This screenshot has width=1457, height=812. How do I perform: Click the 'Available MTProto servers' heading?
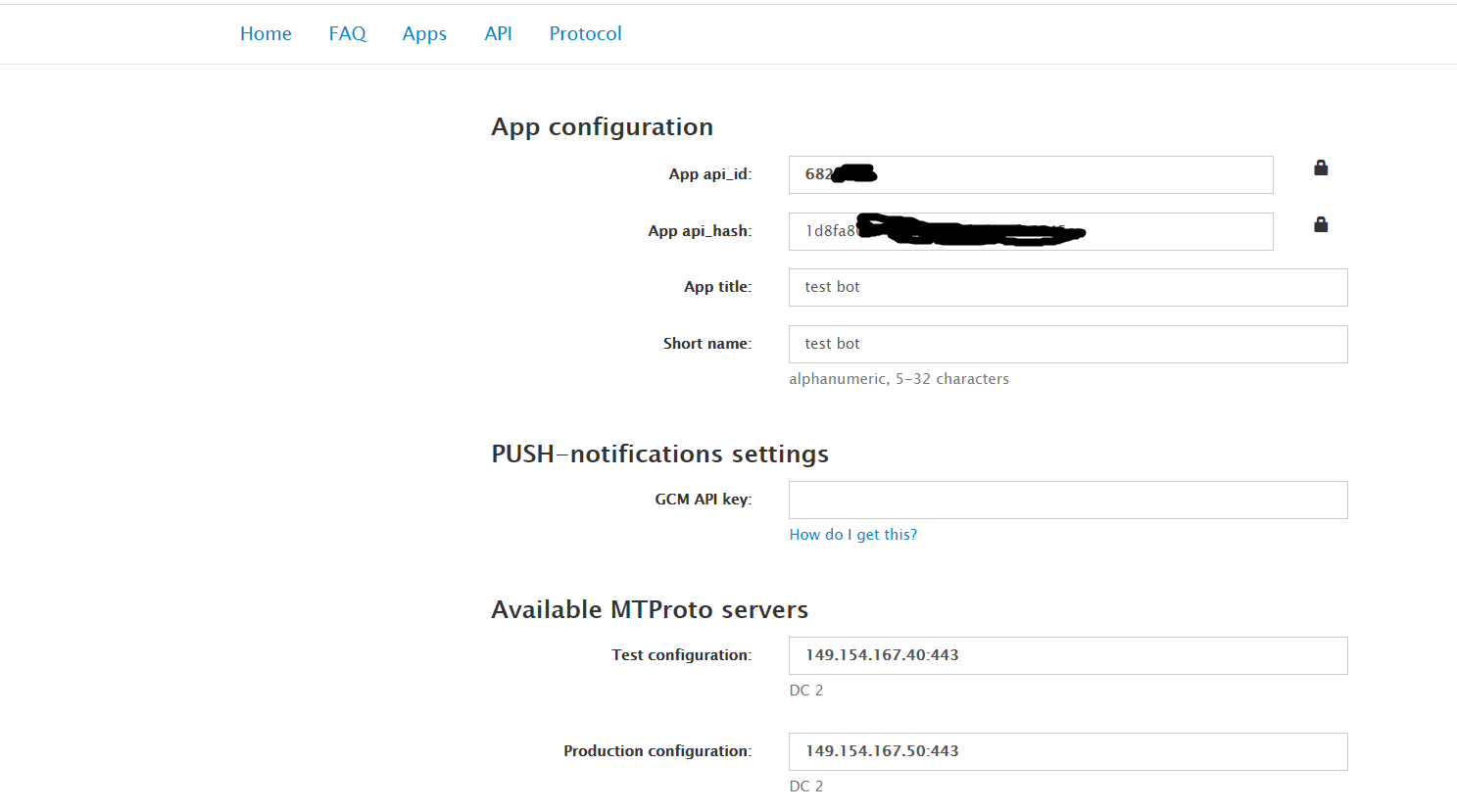tap(650, 609)
